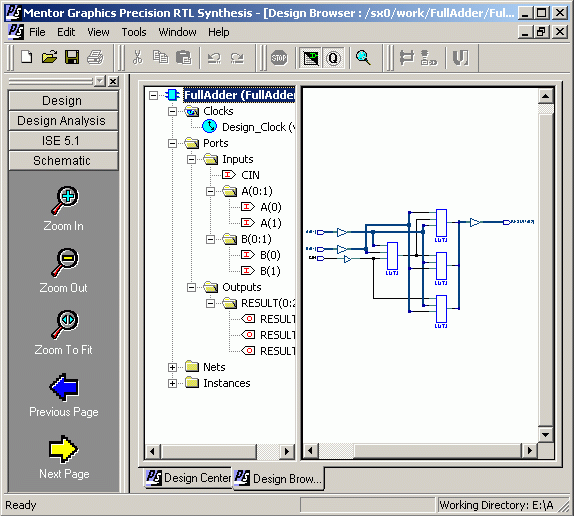Undo the last action
Screen dimensions: 574x516
pos(215,57)
